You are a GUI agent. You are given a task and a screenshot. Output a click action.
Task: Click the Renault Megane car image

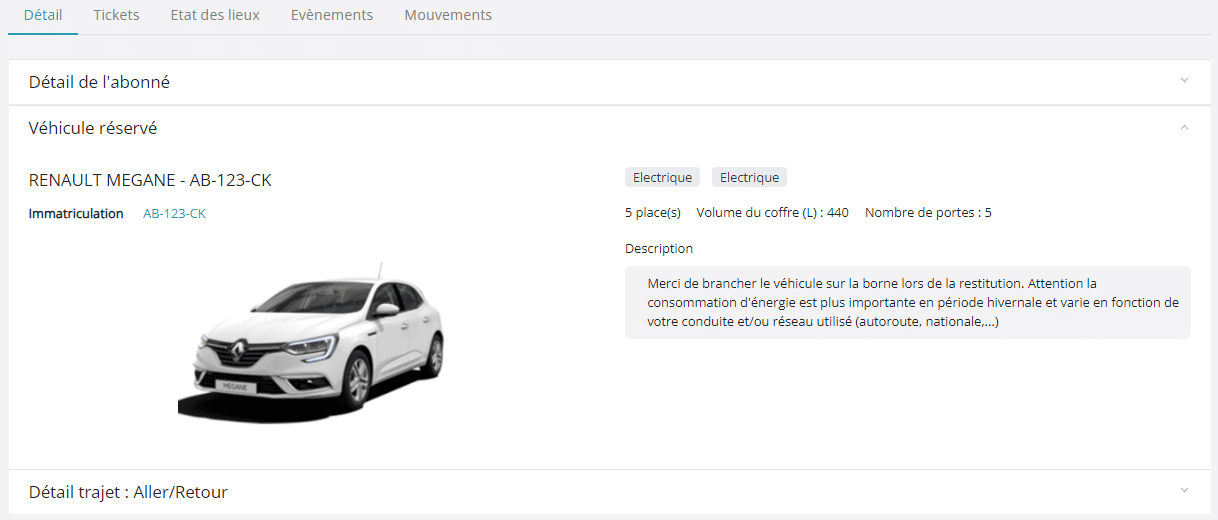coord(312,342)
